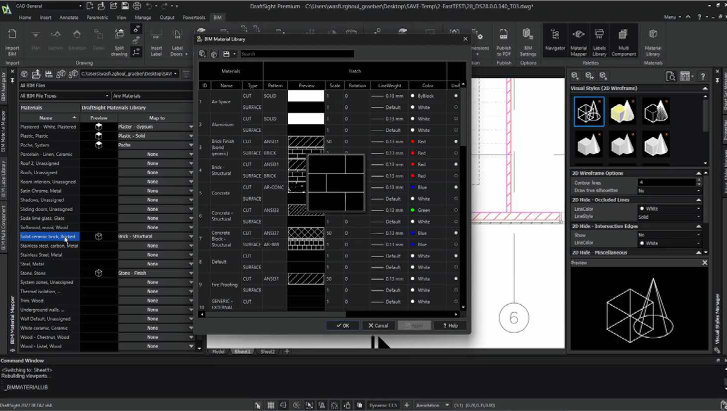Select Used radio for Default CUT row
727x411 pixels.
(x=456, y=256)
